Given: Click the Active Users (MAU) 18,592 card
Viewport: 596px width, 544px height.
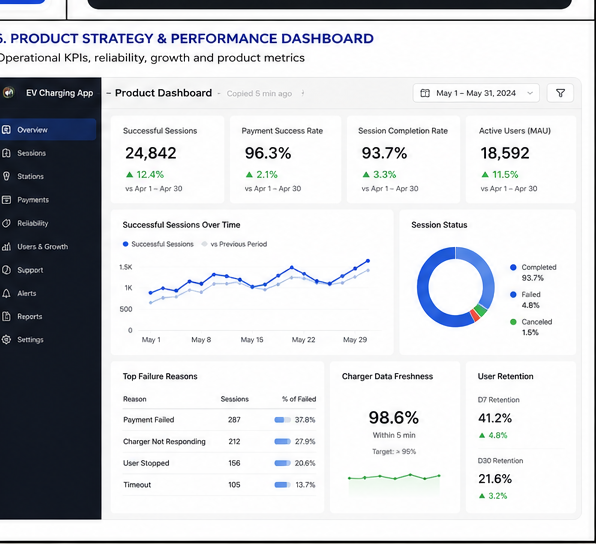Looking at the screenshot, I should point(521,160).
